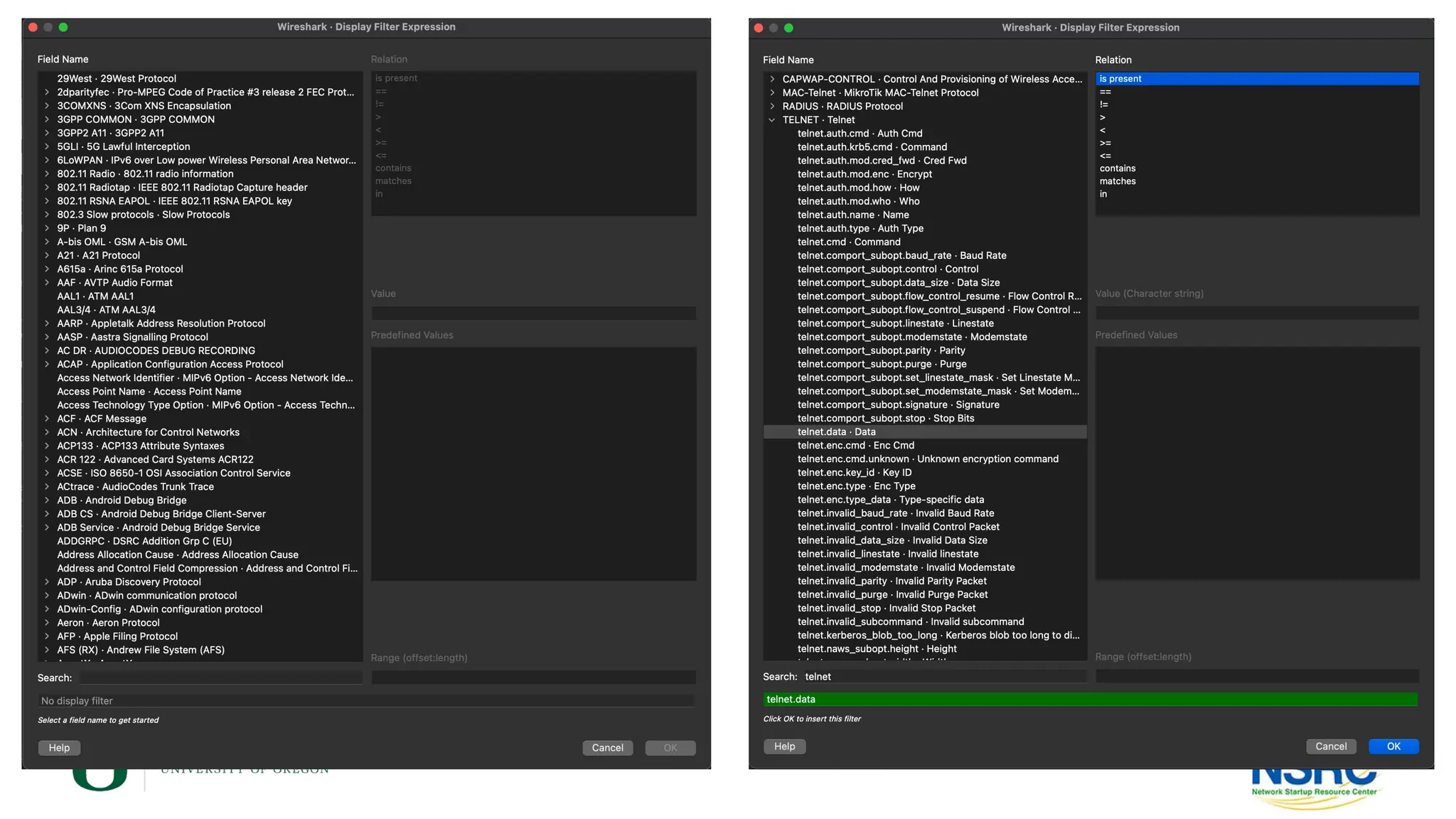The height and width of the screenshot is (819, 1456).
Task: Select the telnet.data field
Action: click(x=836, y=432)
